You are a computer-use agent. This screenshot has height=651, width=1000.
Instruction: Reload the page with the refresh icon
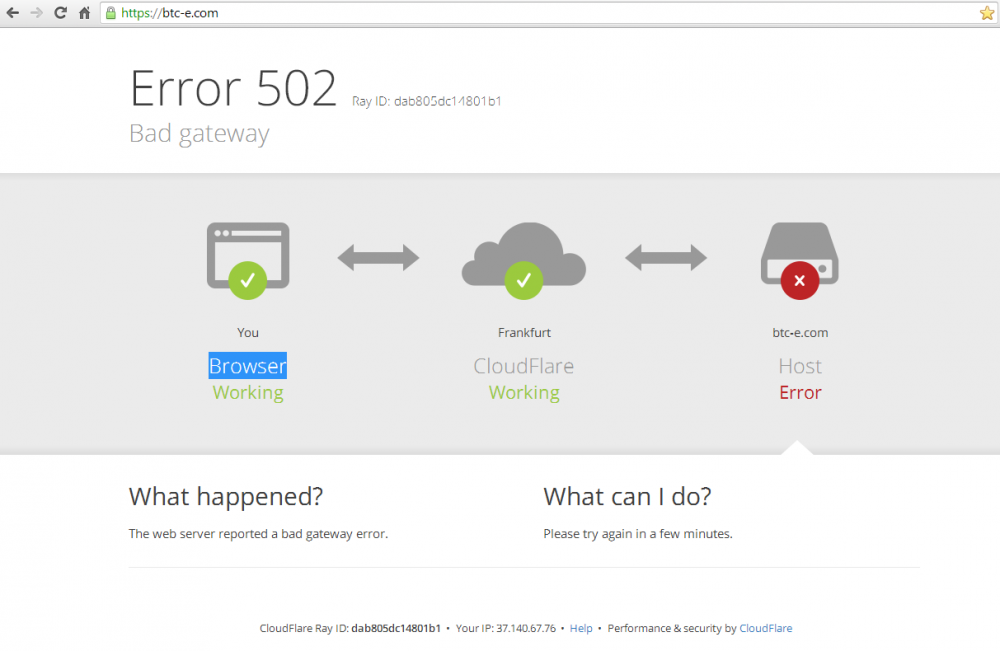(61, 13)
